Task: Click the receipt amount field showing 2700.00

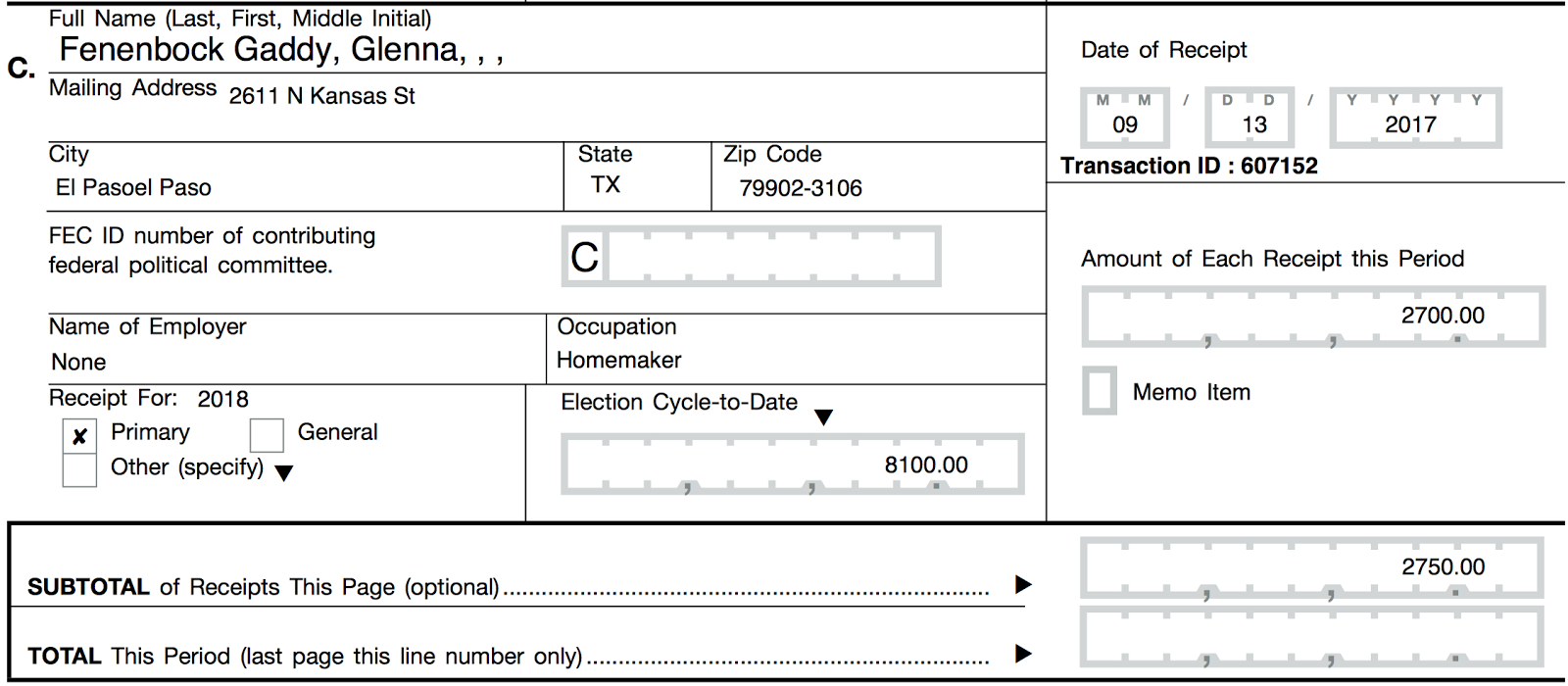Action: [1313, 317]
